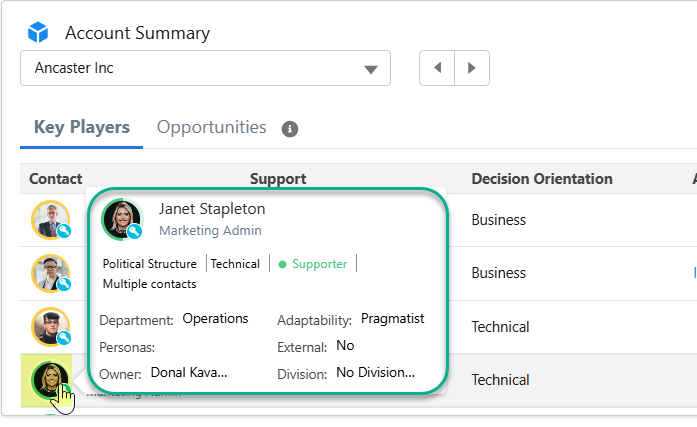Viewport: 697px width, 427px height.
Task: Select the Key Players tab
Action: (x=82, y=127)
